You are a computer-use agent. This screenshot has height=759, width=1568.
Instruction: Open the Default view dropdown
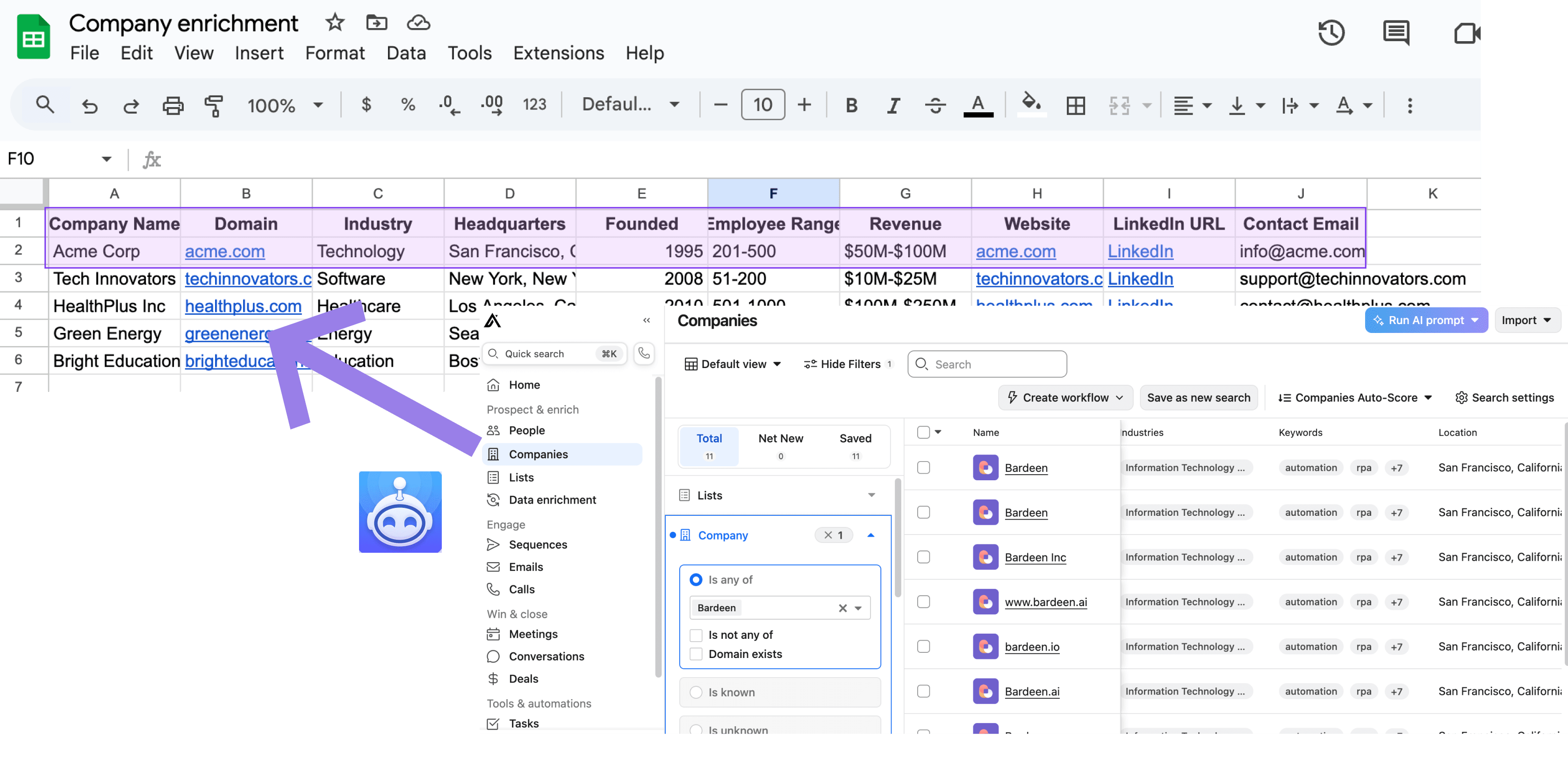point(733,364)
